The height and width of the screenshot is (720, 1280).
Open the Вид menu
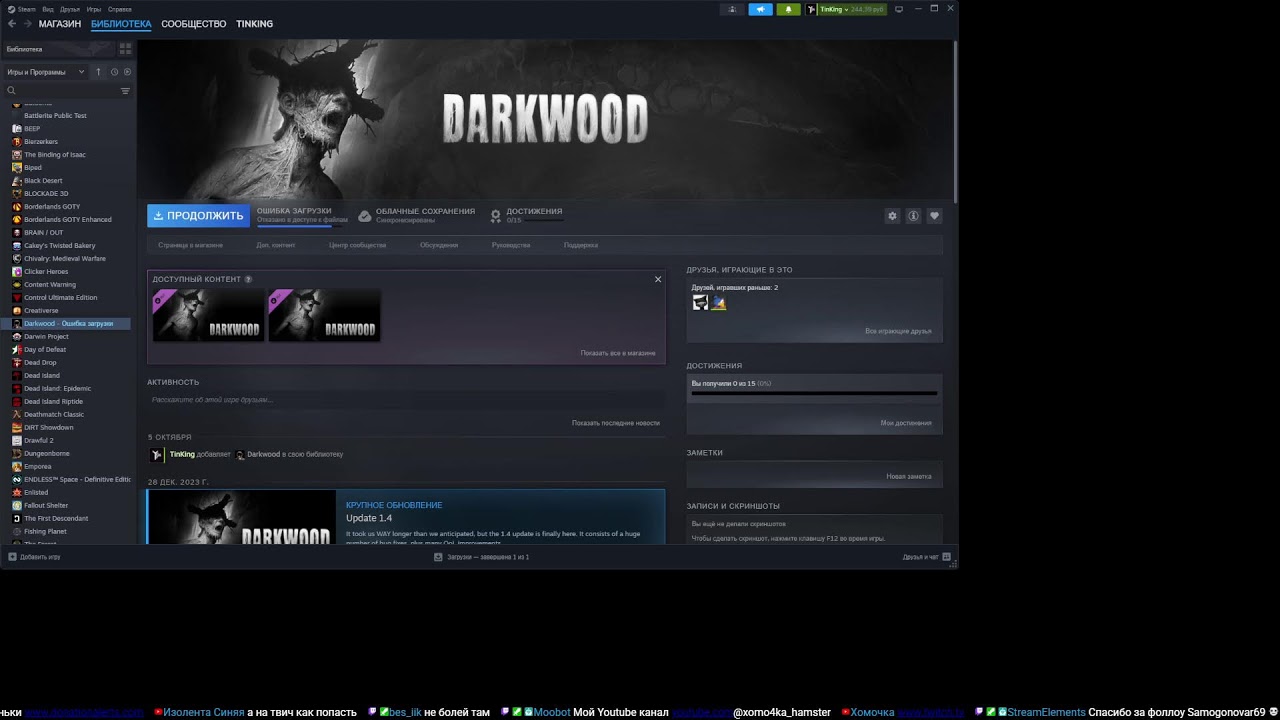click(x=48, y=9)
